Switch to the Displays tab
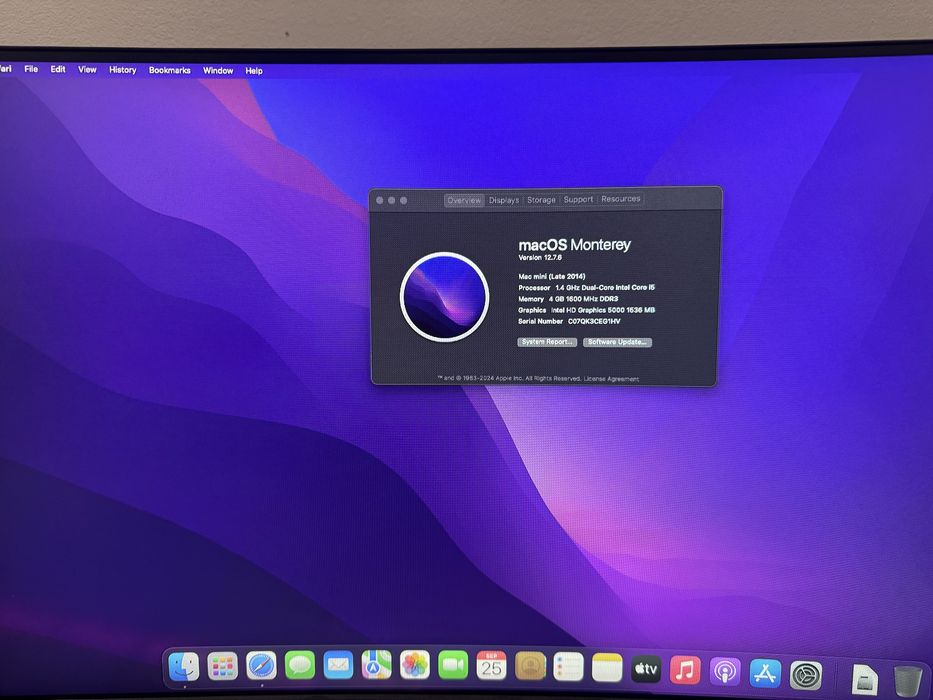933x700 pixels. pos(504,200)
